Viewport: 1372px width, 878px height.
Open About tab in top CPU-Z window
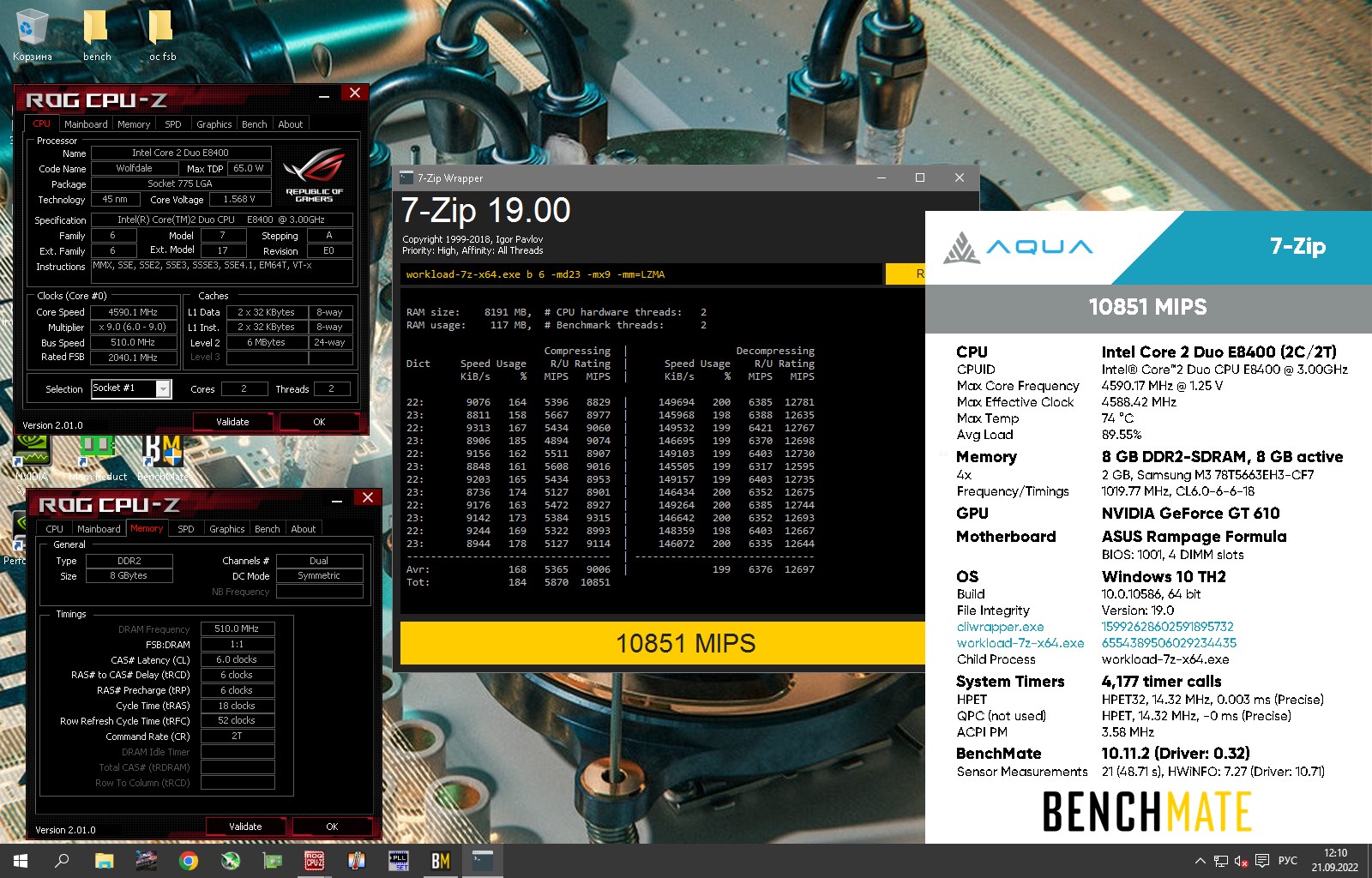click(291, 124)
